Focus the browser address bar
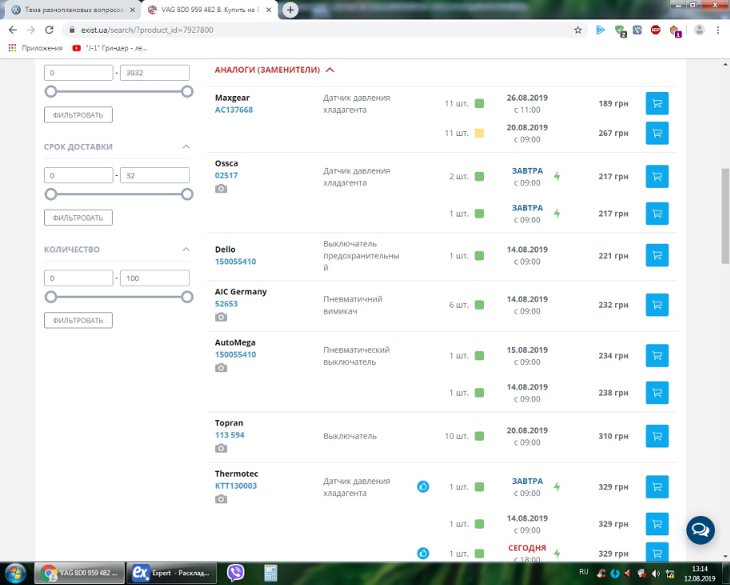 pos(321,30)
